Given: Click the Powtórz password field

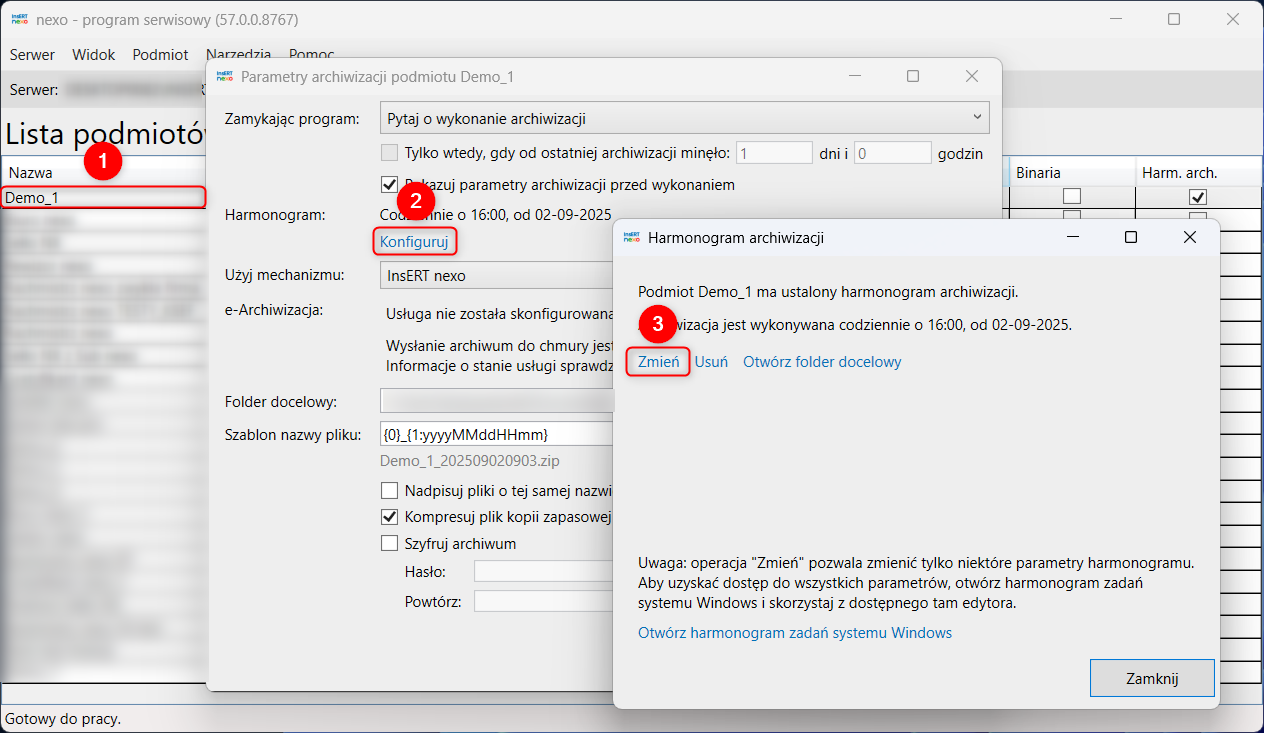Looking at the screenshot, I should tap(544, 600).
